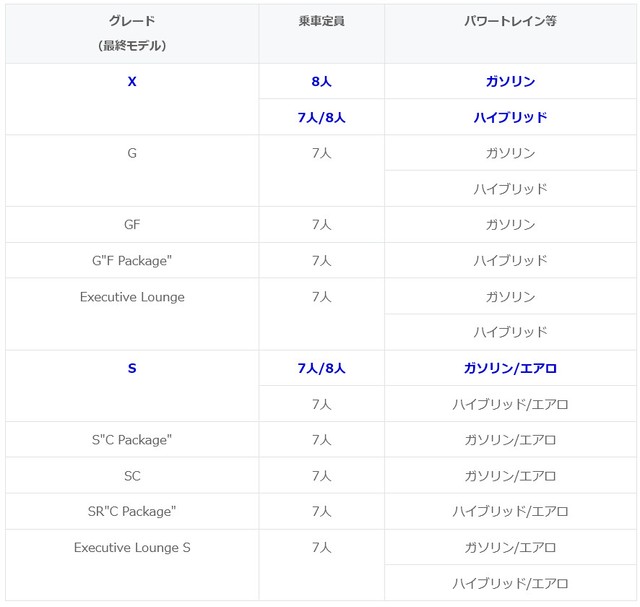Image resolution: width=640 pixels, height=607 pixels.
Task: Open the bold blue ガソリン/エアロ link
Action: 510,368
